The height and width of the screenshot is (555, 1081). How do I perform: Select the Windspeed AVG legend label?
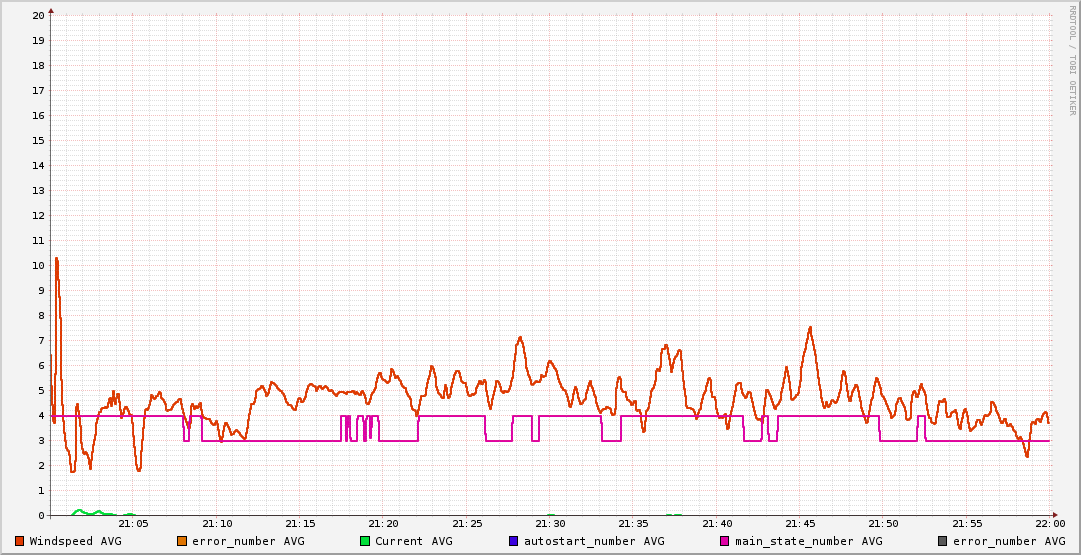(x=75, y=541)
